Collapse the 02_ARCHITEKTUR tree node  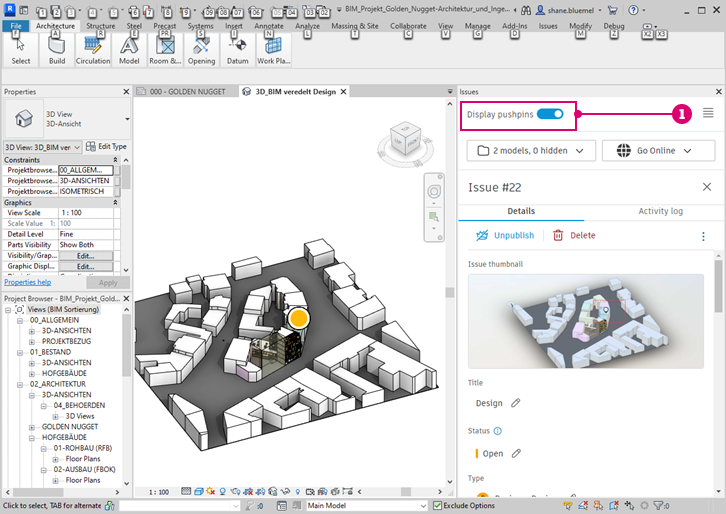[19, 384]
